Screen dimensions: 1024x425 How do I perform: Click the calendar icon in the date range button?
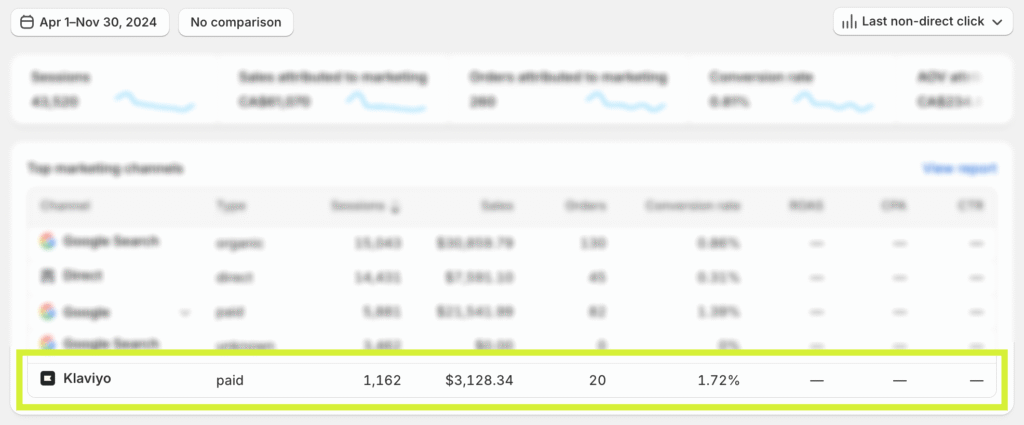coord(27,22)
